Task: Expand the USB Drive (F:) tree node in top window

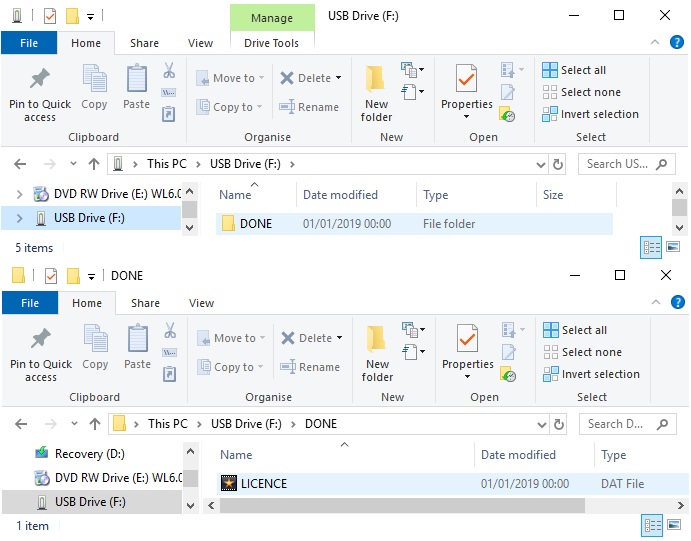Action: 21,218
